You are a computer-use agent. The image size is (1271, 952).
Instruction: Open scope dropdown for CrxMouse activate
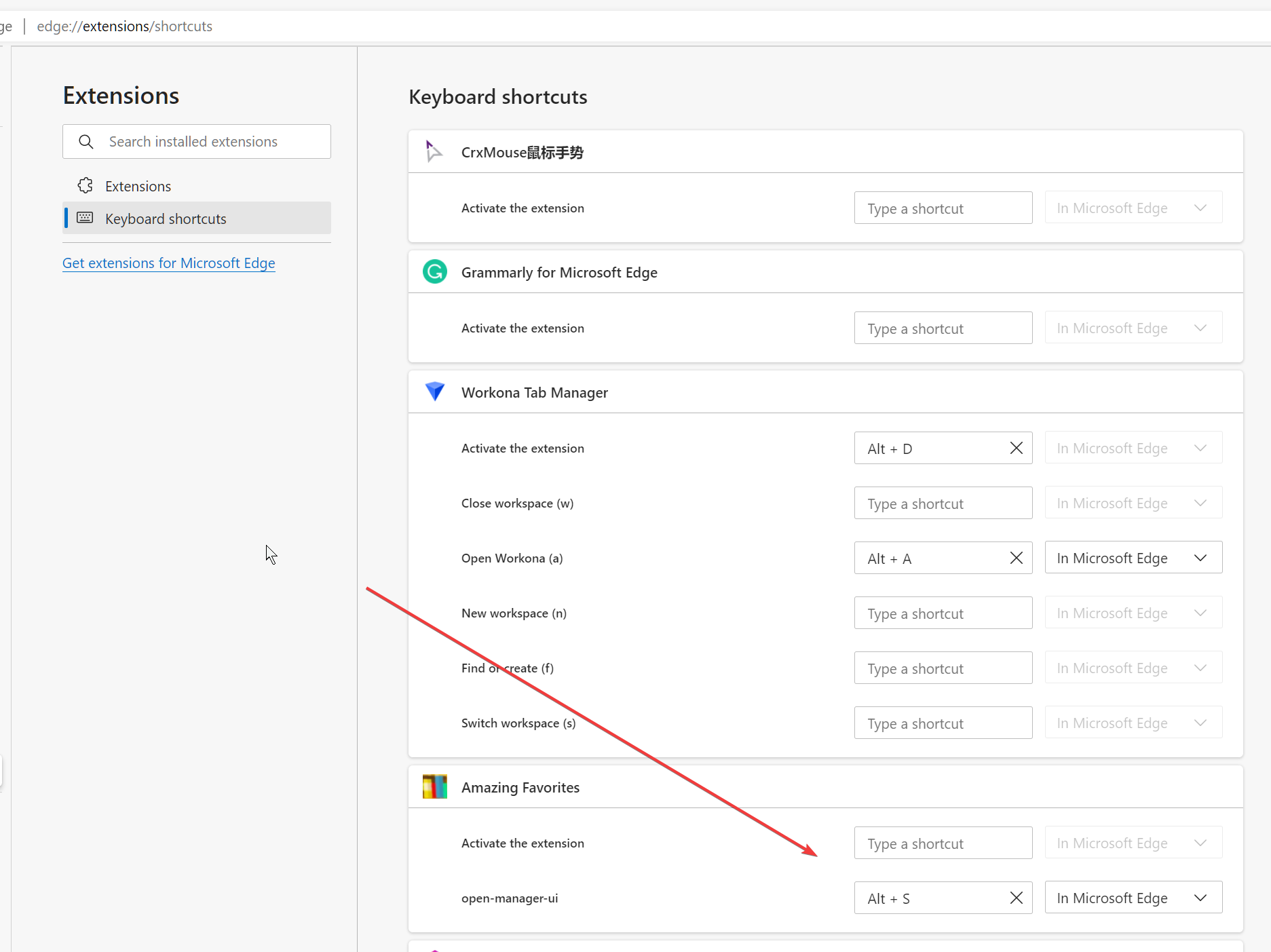1133,208
